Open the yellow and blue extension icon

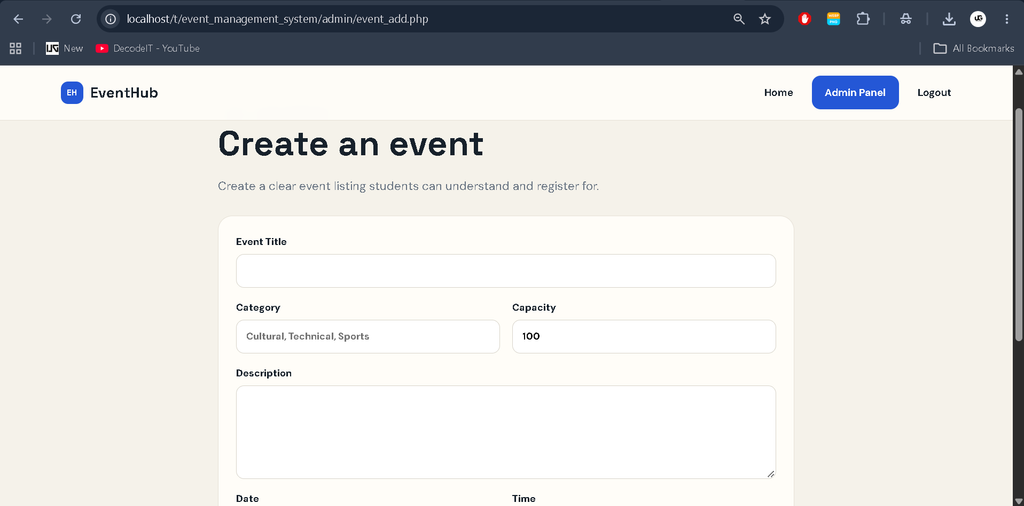pos(833,19)
